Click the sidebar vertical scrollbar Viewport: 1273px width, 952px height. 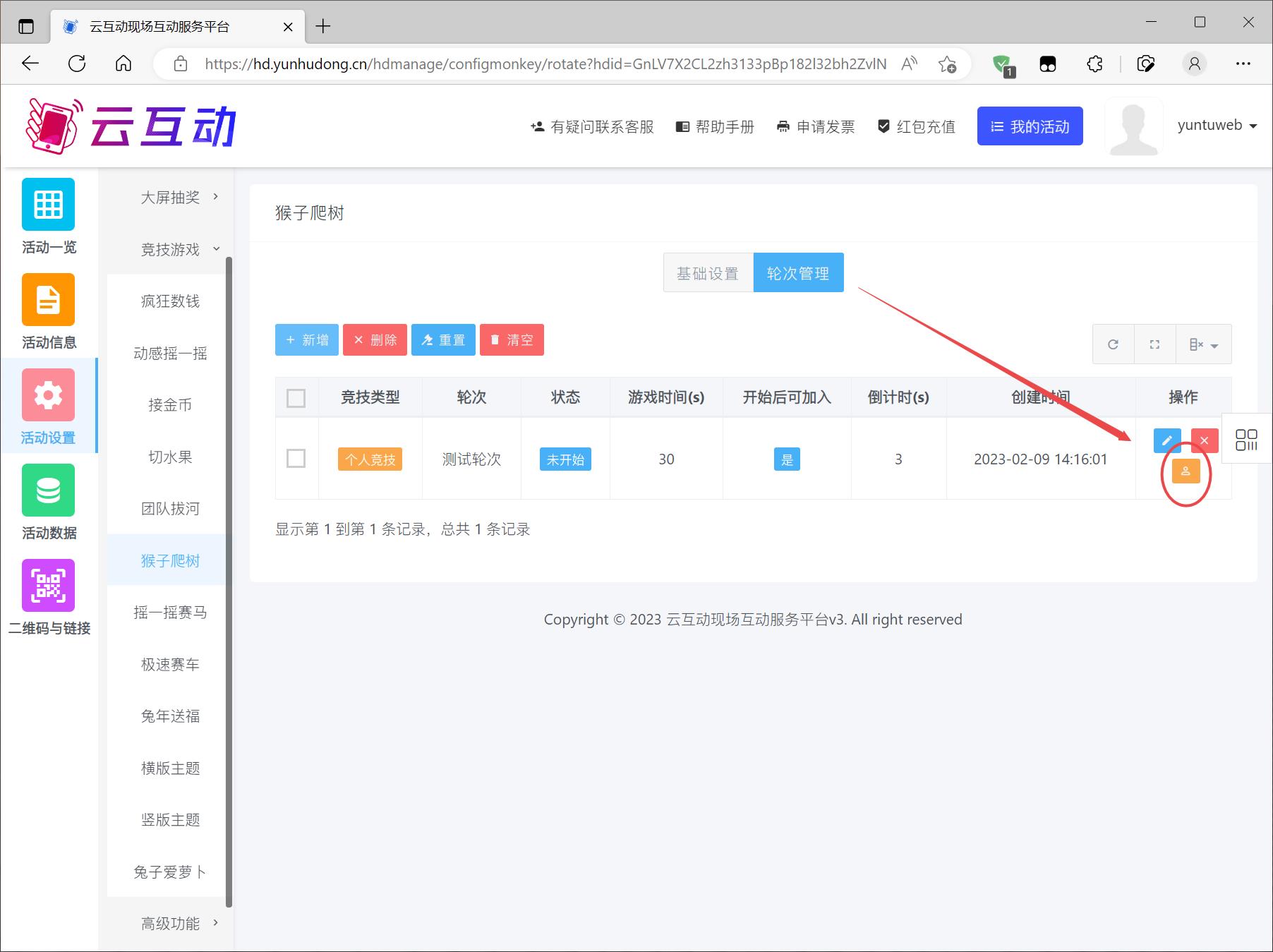tap(229, 582)
